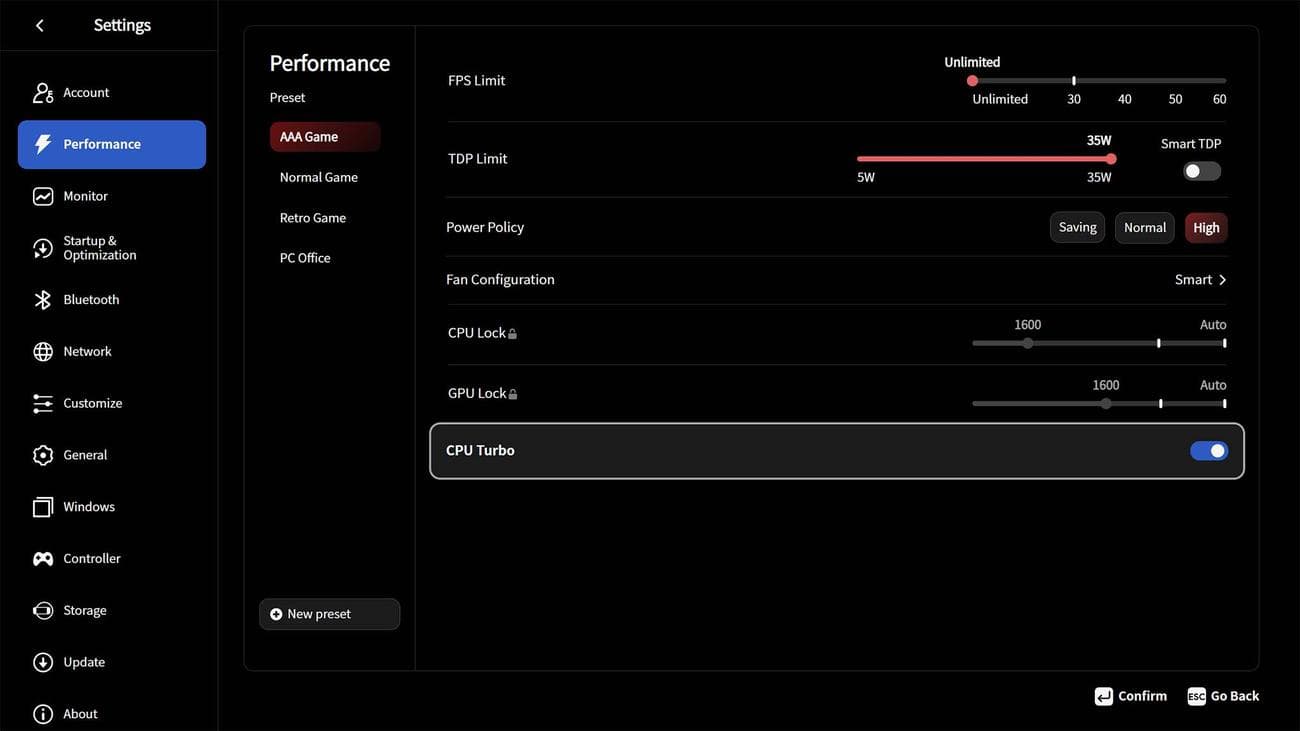Click the back arrow beside Settings
Viewport: 1300px width, 731px height.
[40, 26]
